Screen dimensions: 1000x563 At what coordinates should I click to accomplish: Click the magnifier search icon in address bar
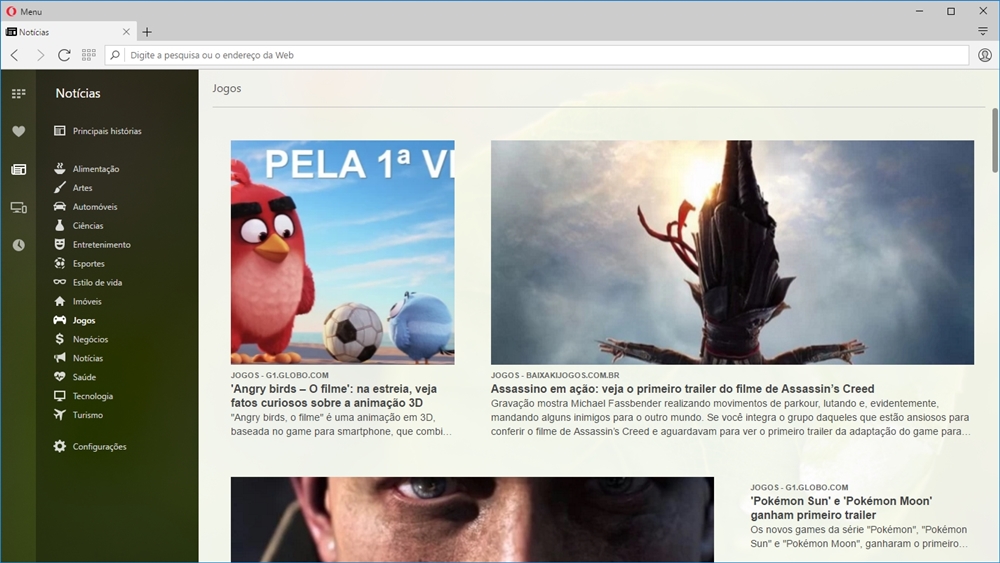point(115,55)
